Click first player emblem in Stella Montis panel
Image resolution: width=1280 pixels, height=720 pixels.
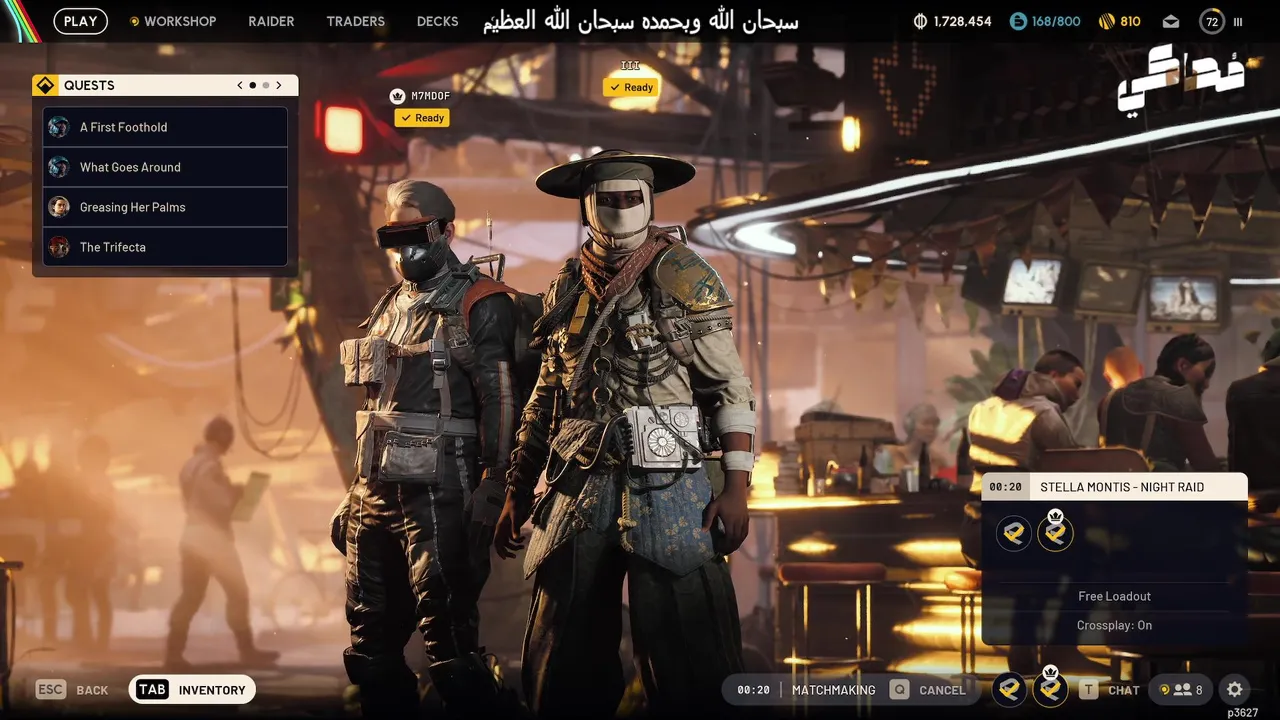(1014, 533)
